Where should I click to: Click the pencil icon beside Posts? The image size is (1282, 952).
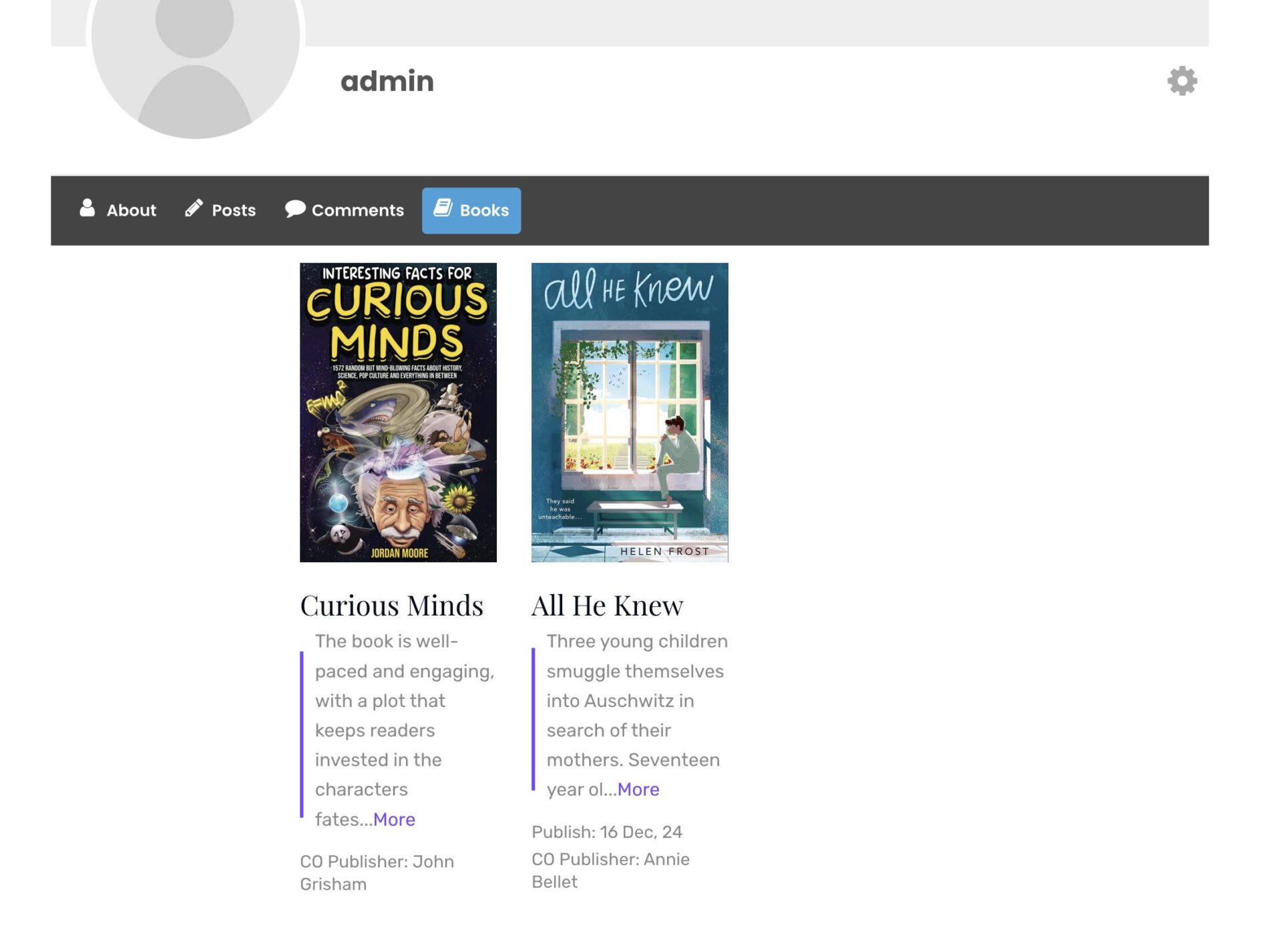[194, 208]
